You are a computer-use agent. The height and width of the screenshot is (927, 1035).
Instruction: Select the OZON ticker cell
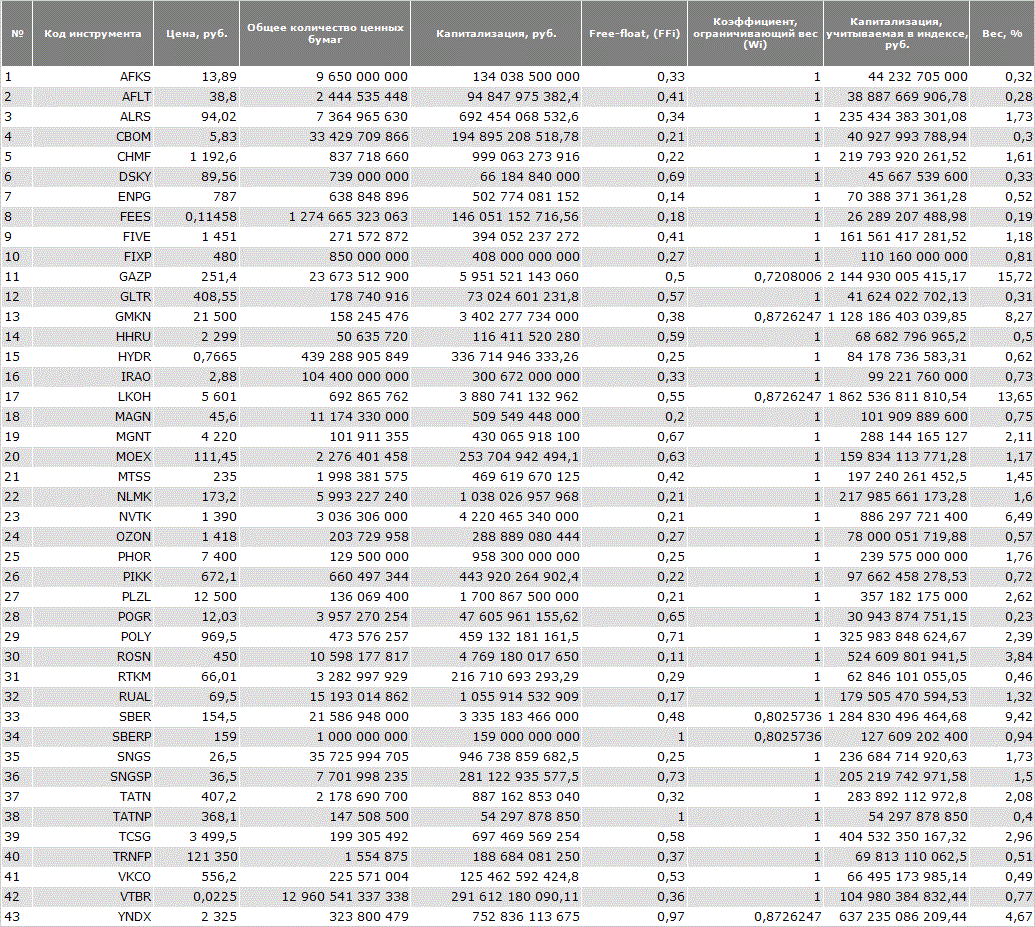pos(92,537)
